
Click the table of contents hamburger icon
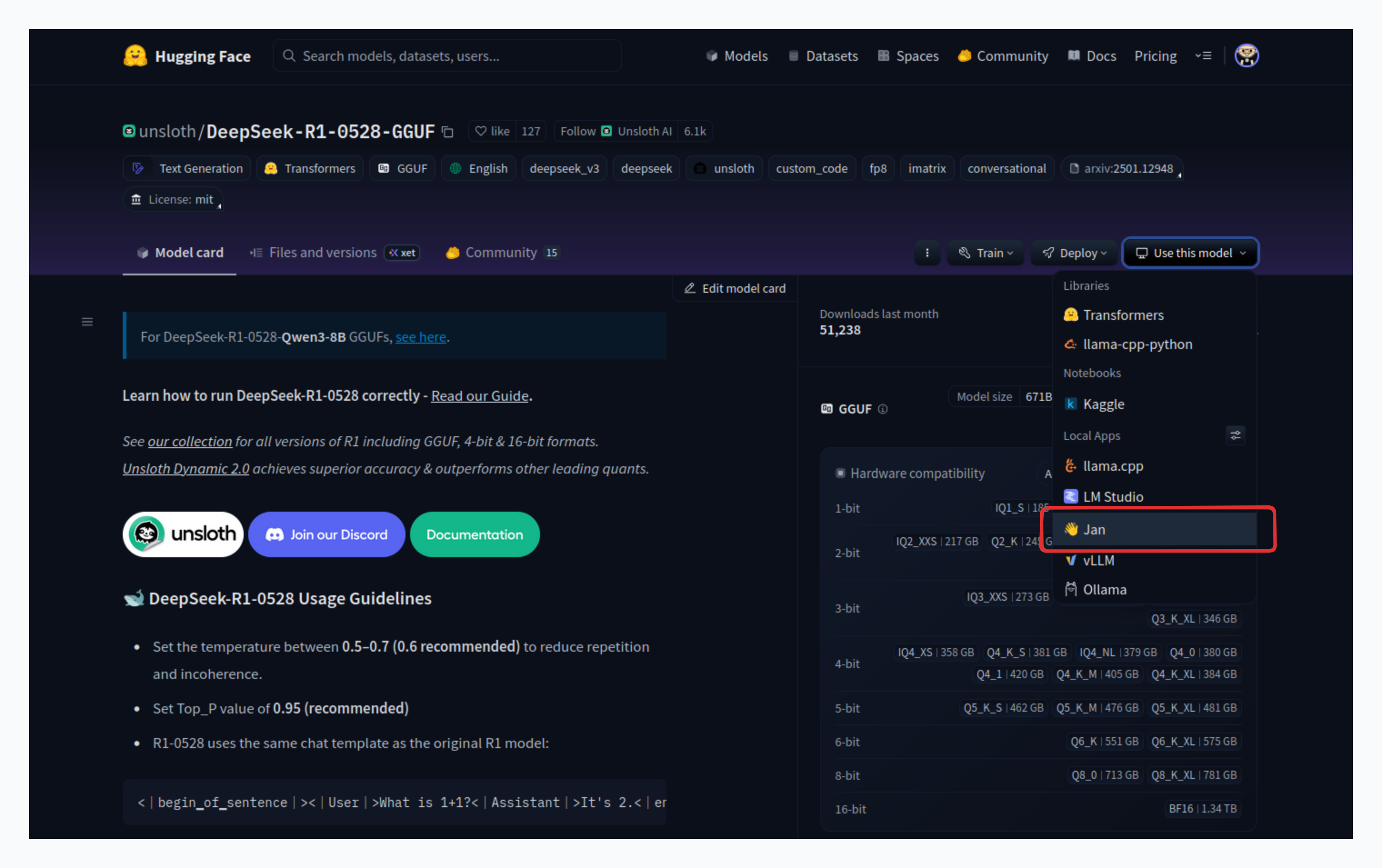click(87, 322)
